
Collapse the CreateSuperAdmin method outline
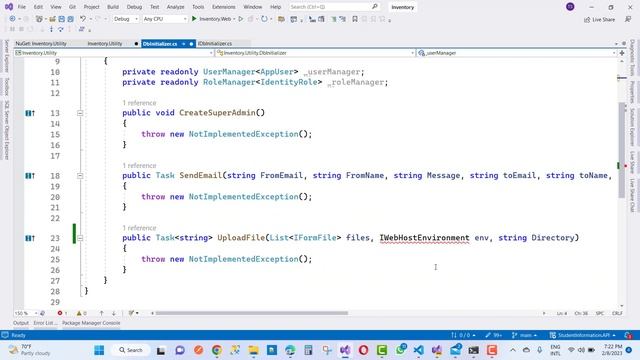80,113
